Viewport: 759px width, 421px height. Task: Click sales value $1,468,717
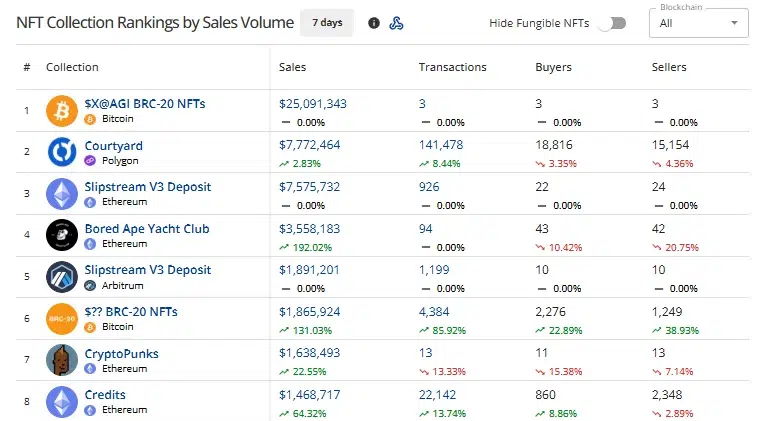pyautogui.click(x=309, y=395)
